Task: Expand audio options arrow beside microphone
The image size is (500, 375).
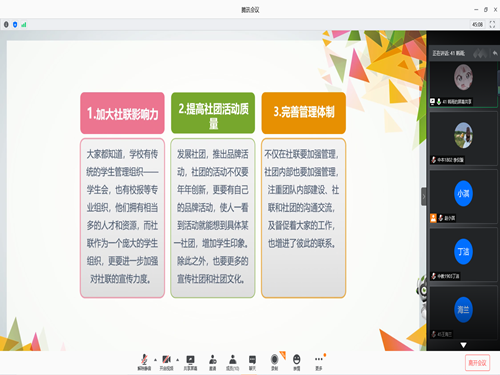Action: coord(155,360)
